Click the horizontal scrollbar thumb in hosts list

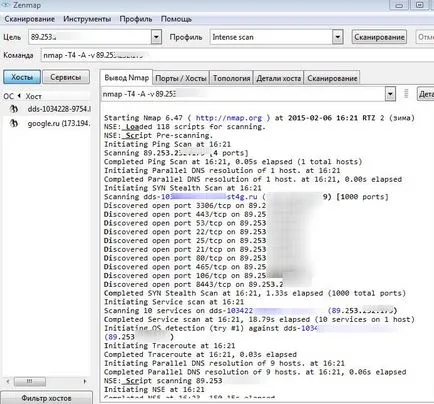coord(30,381)
